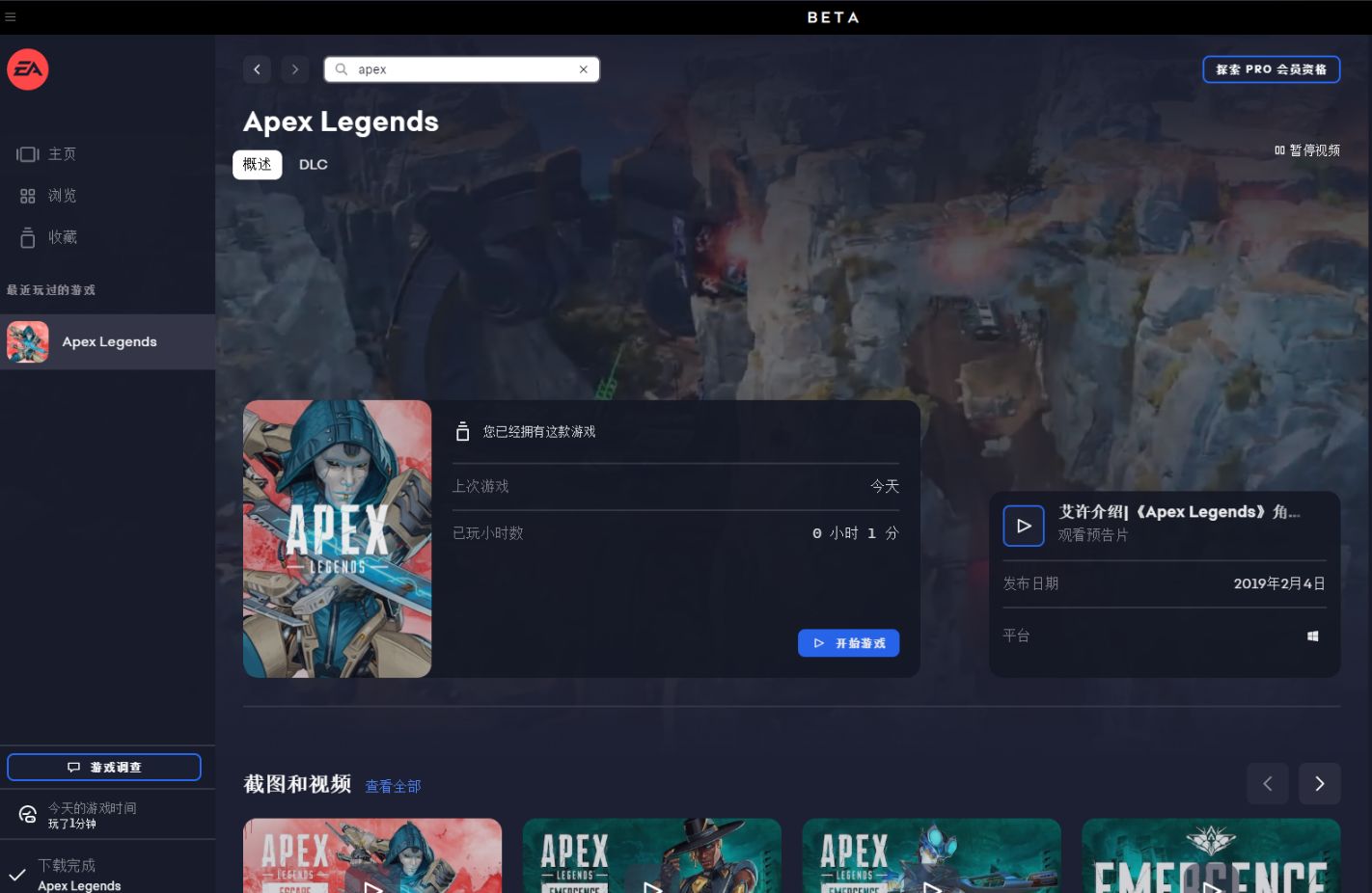Viewport: 1372px width, 893px height.
Task: Show previous screenshots with left chevron
Action: click(x=1268, y=784)
